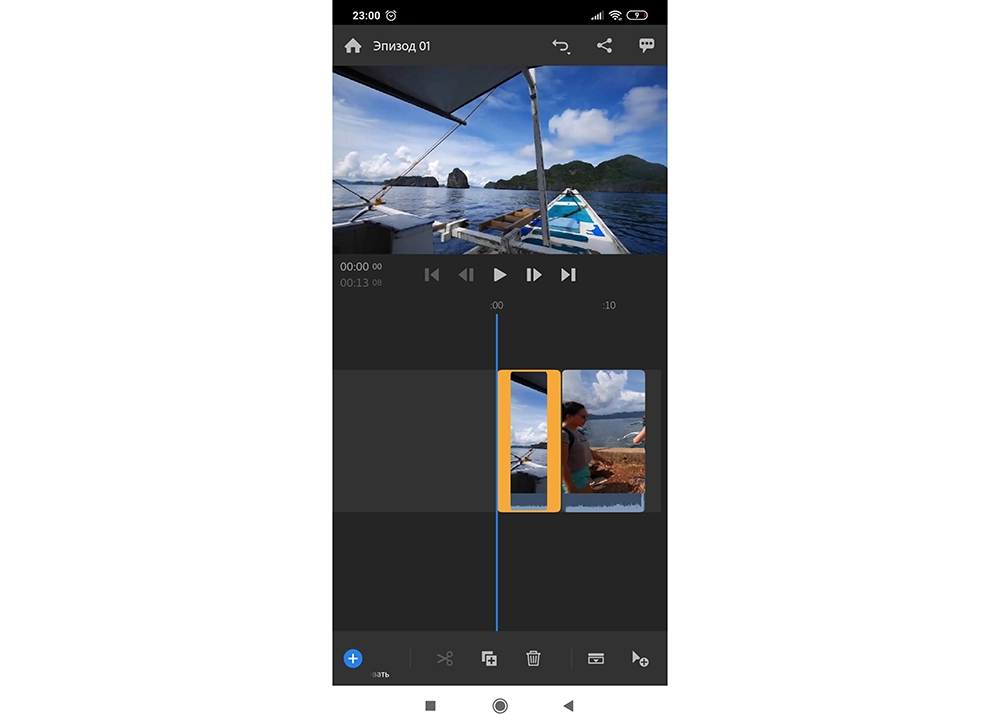Open the collapse tracks panel icon

click(596, 658)
